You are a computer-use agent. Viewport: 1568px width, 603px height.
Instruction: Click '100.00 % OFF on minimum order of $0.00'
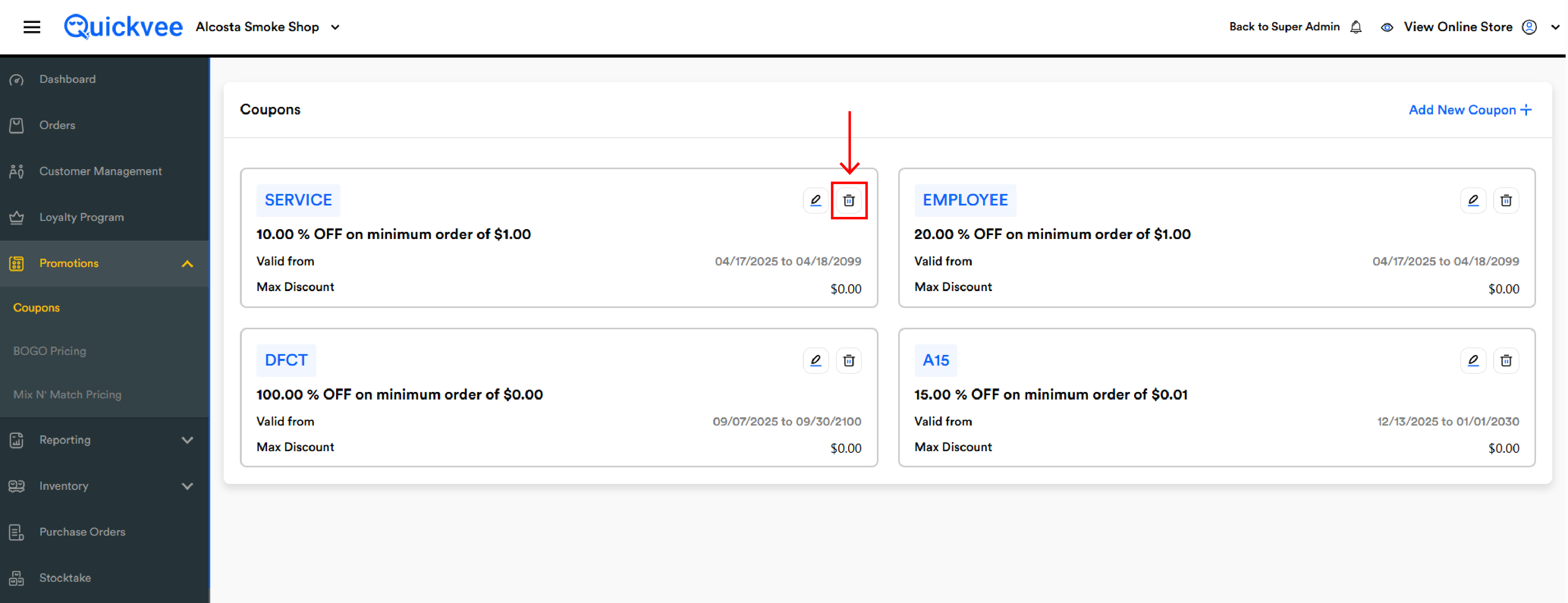tap(399, 394)
